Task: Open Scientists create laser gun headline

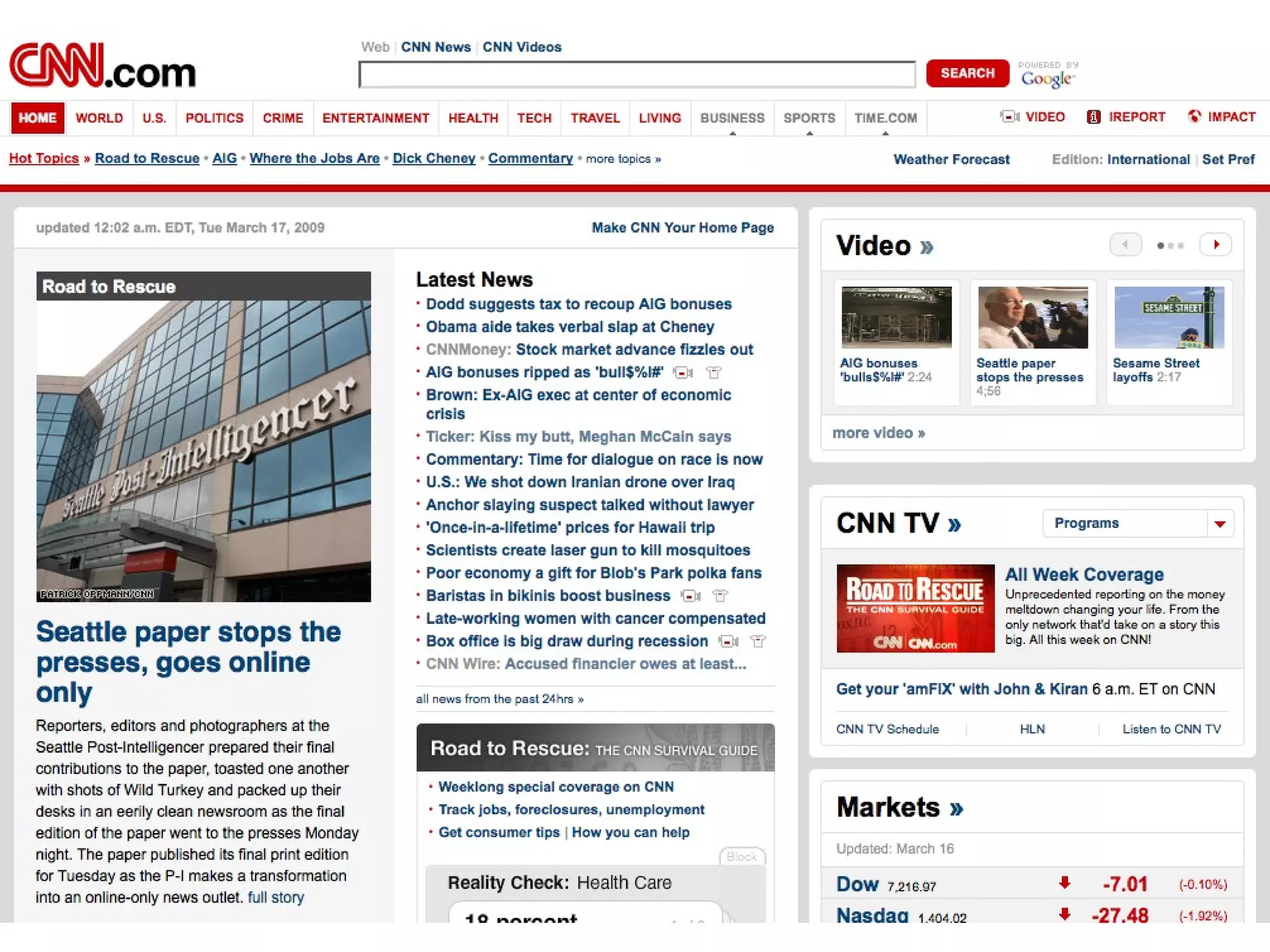Action: click(588, 550)
